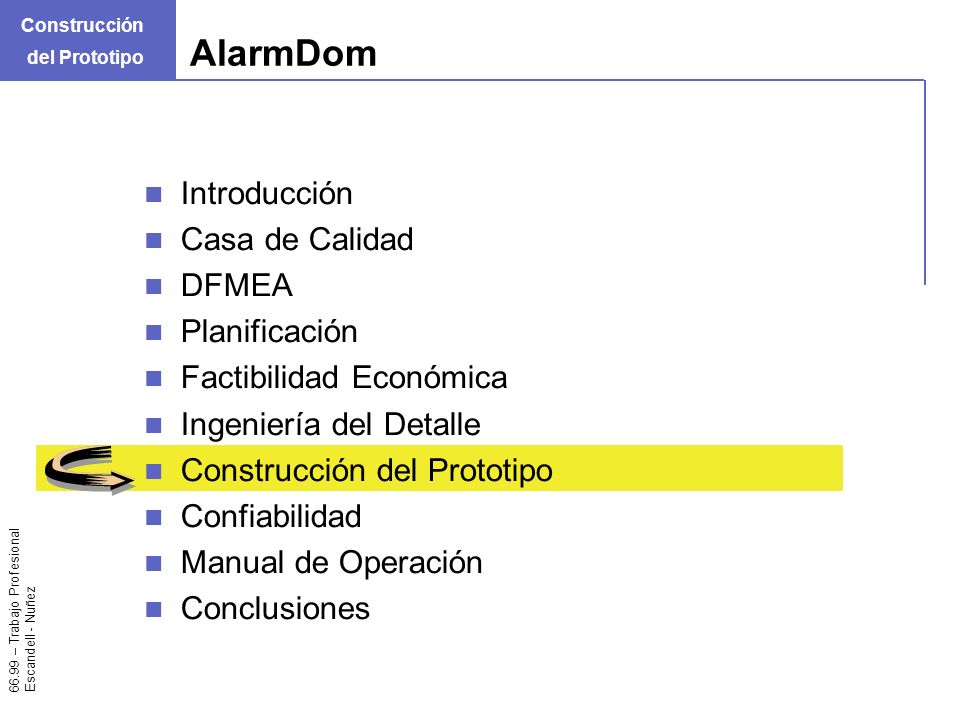960x720 pixels.
Task: Click the bullet beside Factibilidad Económica
Action: pyautogui.click(x=154, y=378)
